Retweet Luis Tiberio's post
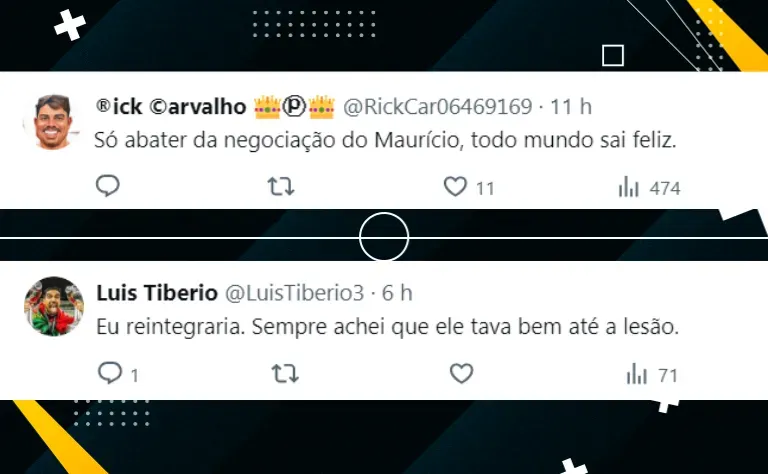The height and width of the screenshot is (474, 768). point(285,373)
